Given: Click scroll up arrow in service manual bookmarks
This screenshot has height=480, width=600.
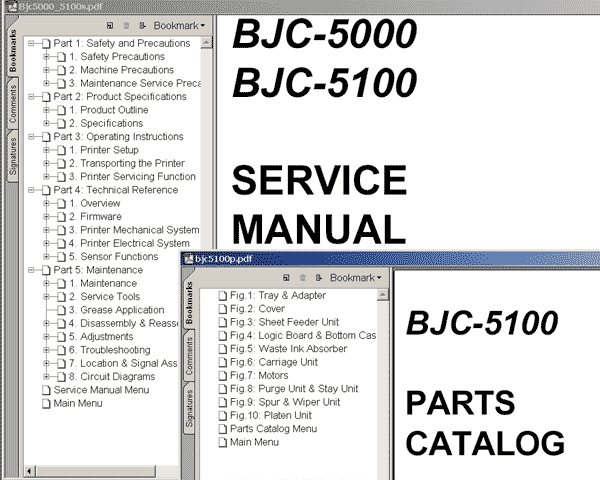Looking at the screenshot, I should click(209, 43).
